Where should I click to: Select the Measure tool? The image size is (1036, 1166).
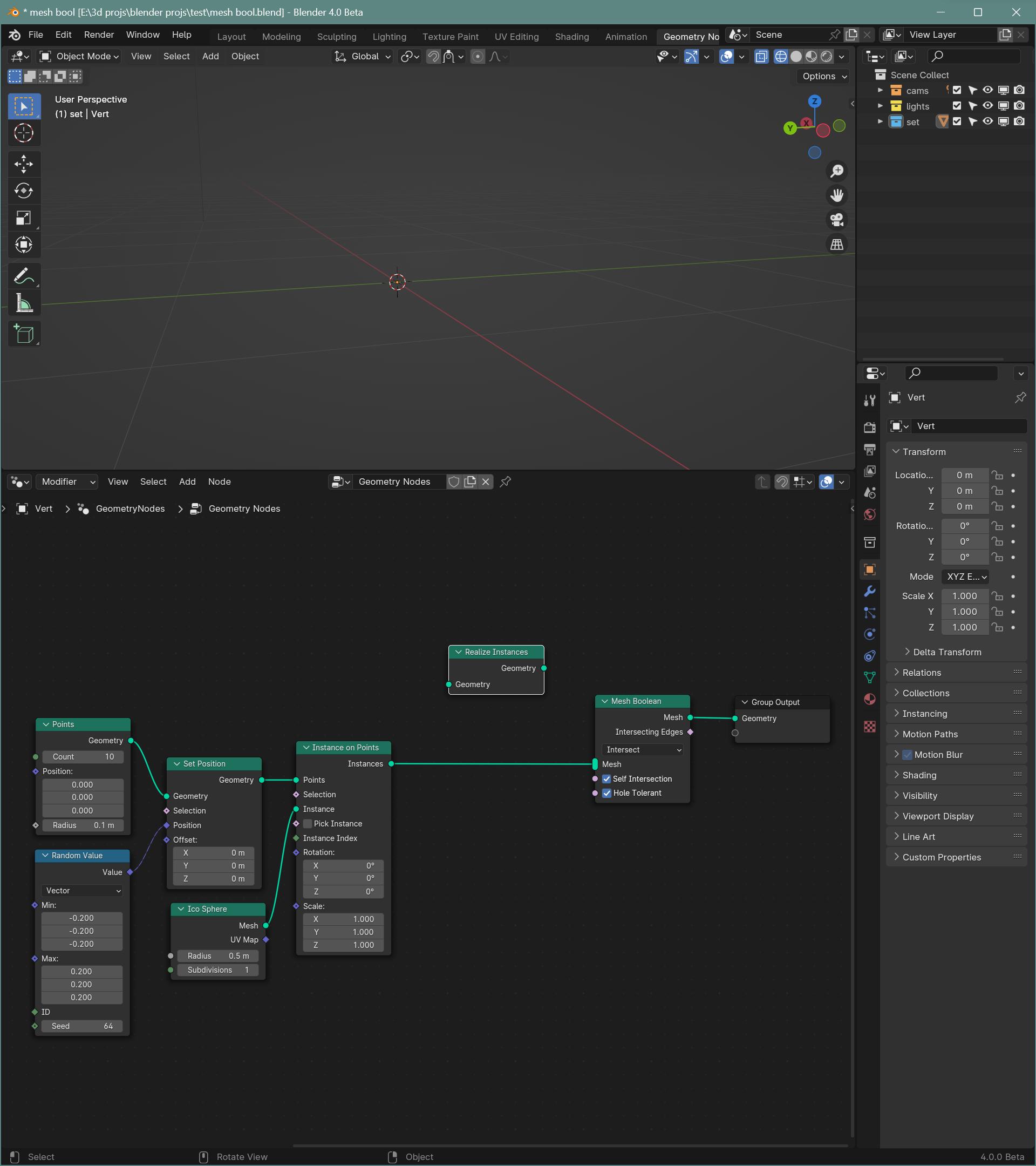point(23,303)
